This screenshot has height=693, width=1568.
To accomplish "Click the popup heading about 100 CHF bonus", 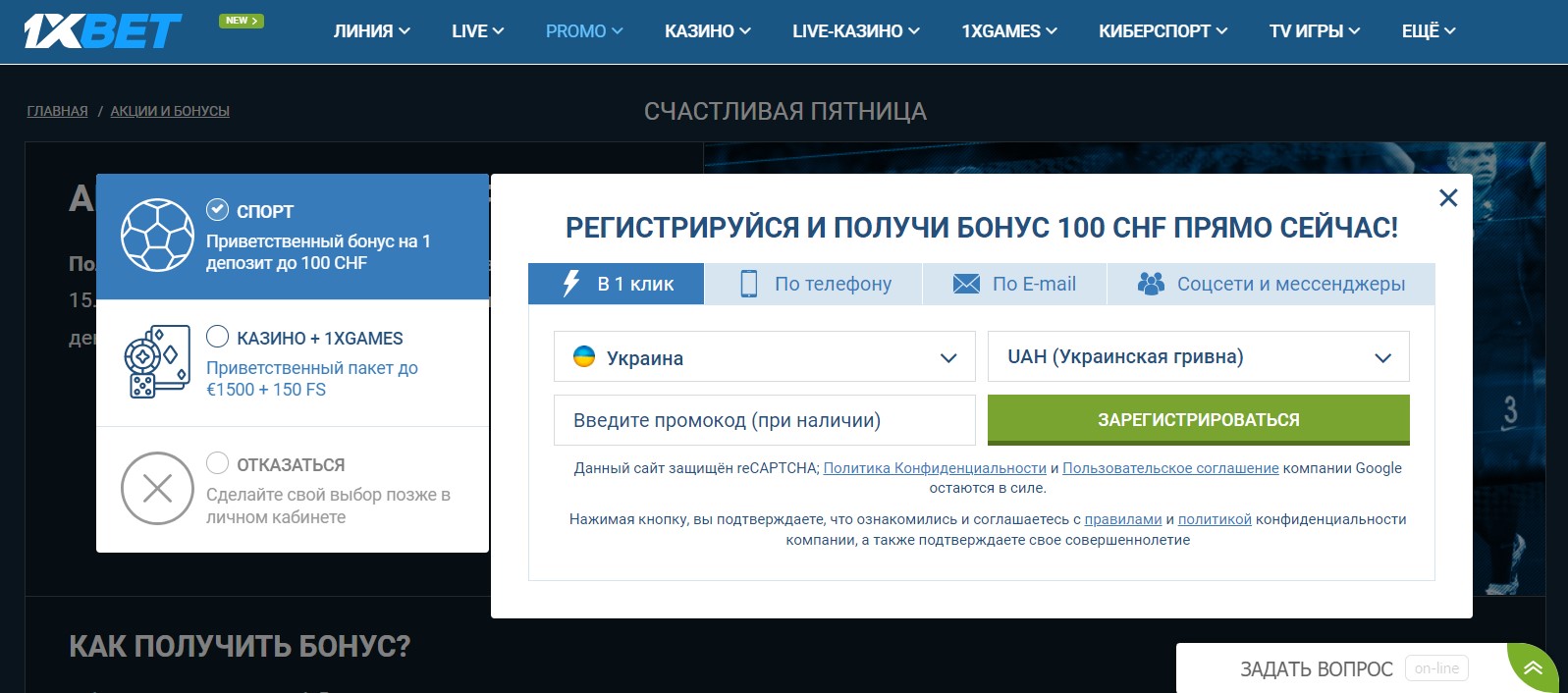I will click(982, 228).
